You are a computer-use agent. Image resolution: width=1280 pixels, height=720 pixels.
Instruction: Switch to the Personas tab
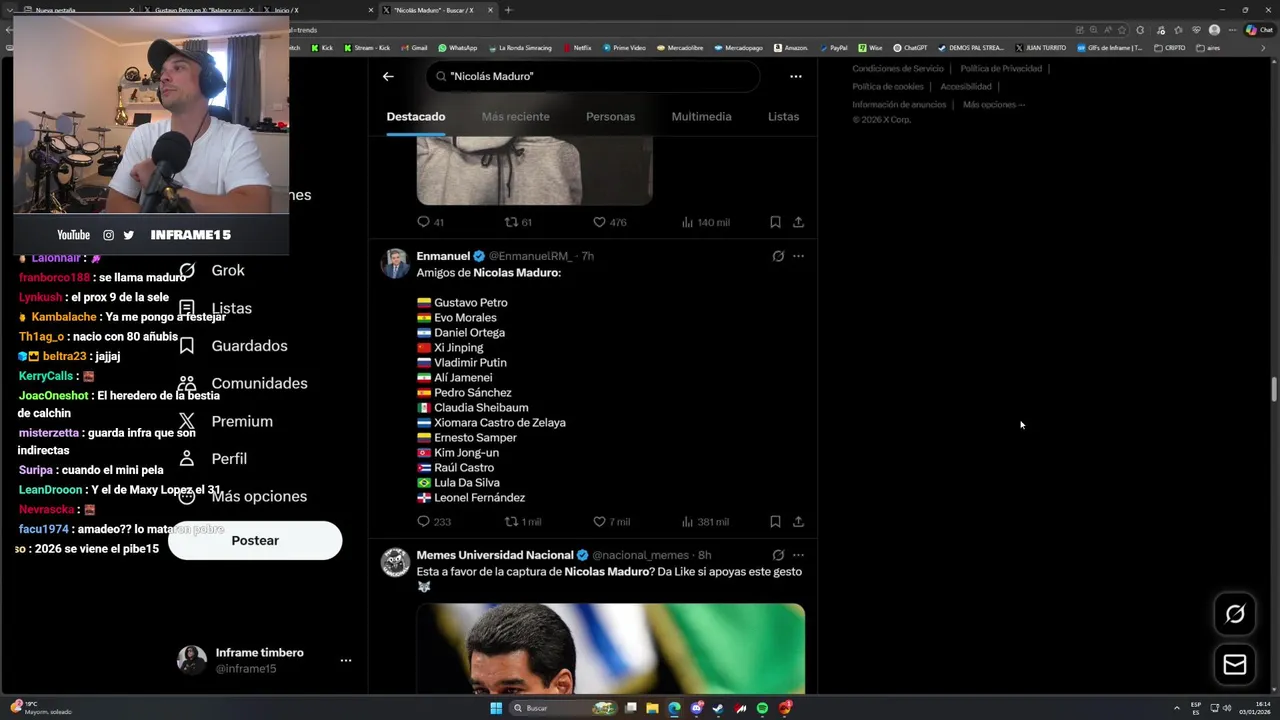coord(610,117)
